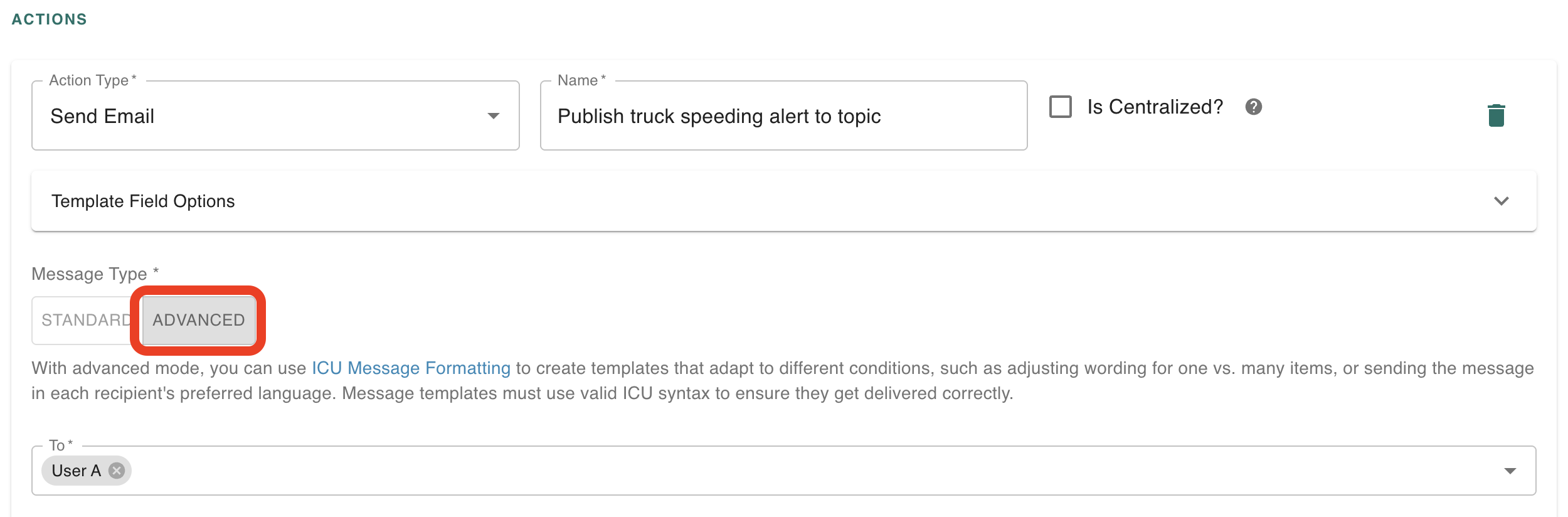Click the 'Is Centralized?' label text
The width and height of the screenshot is (1568, 517).
(x=1155, y=107)
